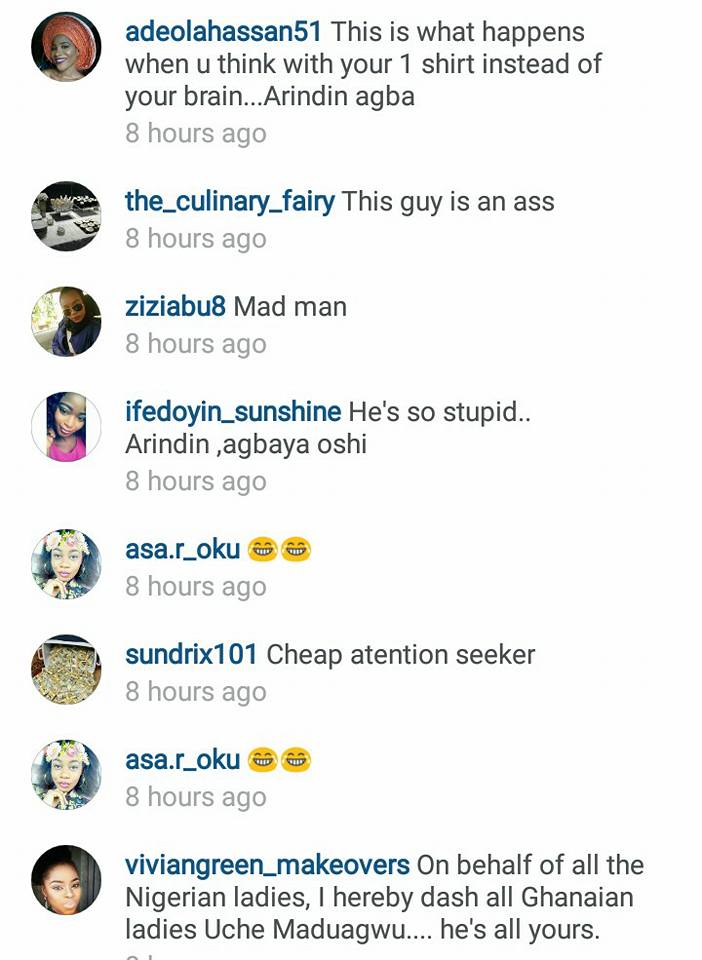
Task: Click first asa.r_oku username
Action: click(182, 550)
